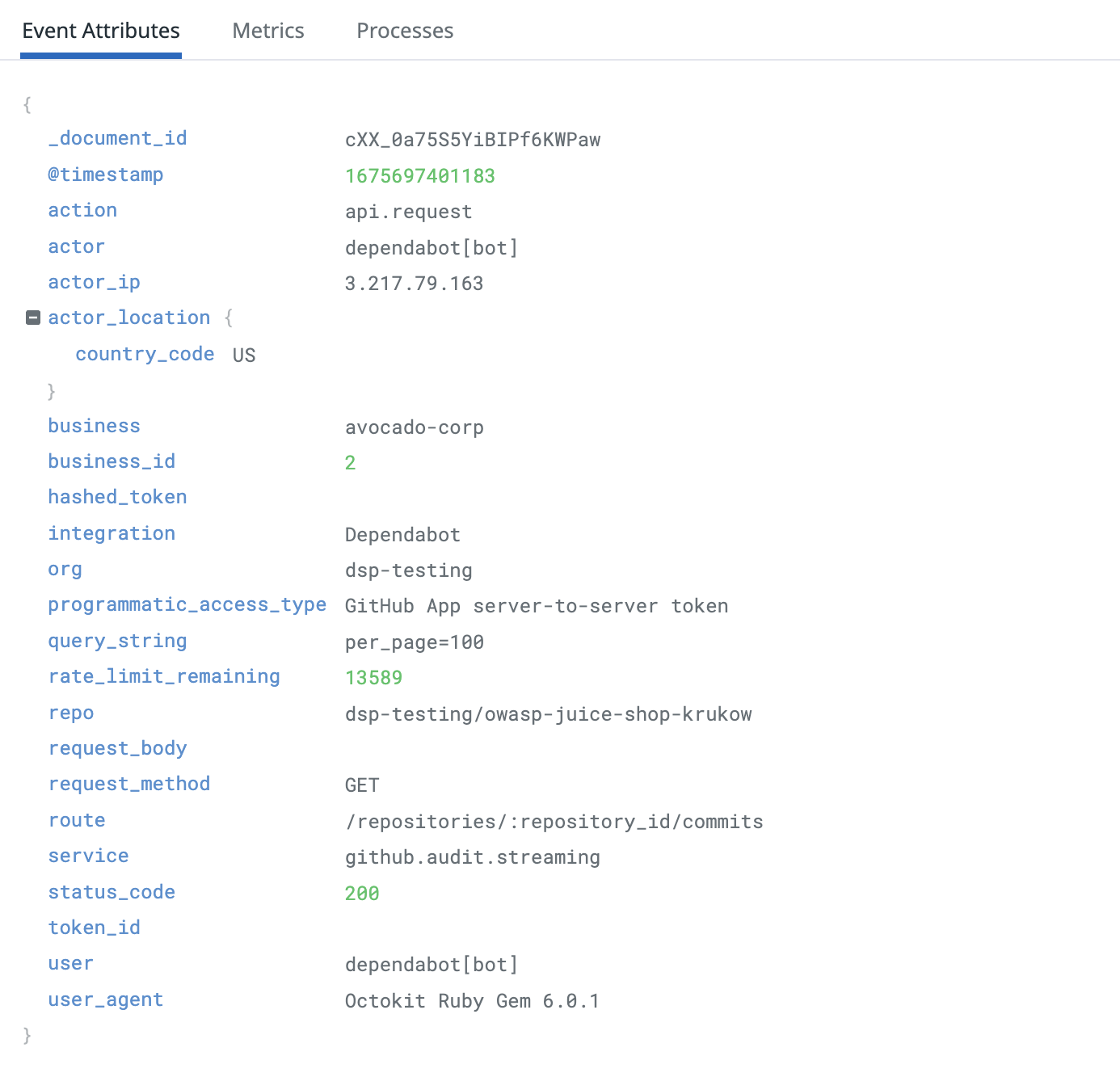Open the rate_limit_remaining attribute
The height and width of the screenshot is (1073, 1120).
click(x=164, y=676)
